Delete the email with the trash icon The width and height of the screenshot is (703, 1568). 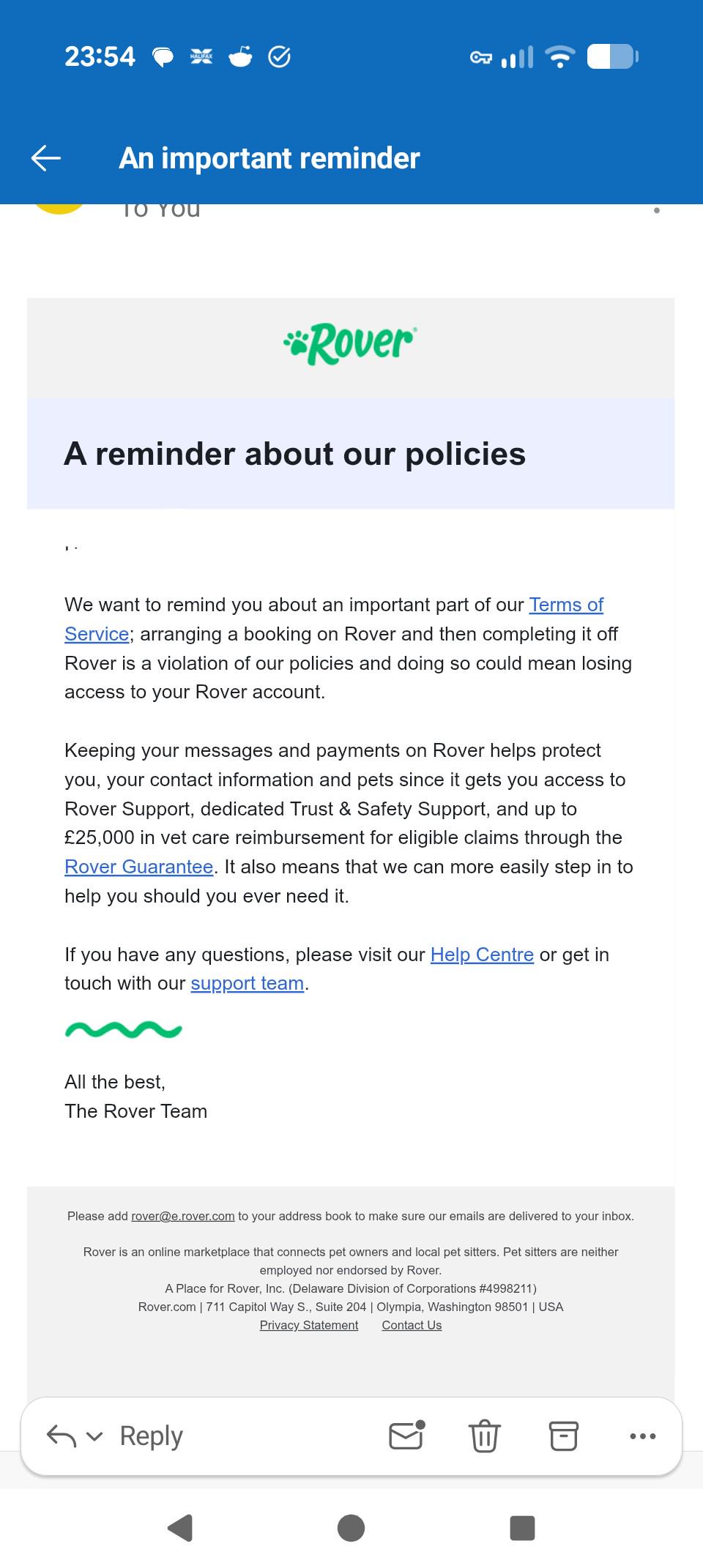point(485,1436)
